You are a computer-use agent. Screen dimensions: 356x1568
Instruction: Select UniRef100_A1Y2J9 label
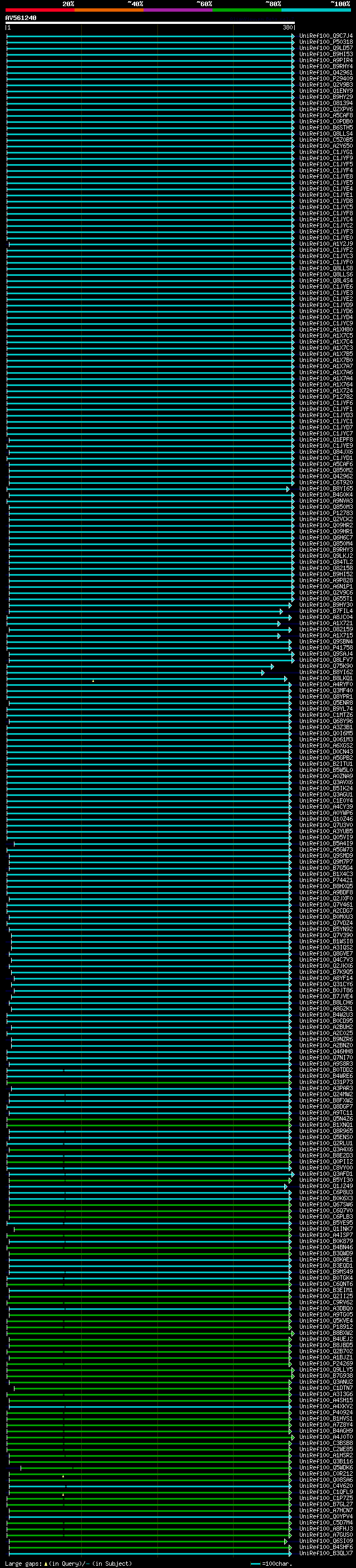325,244
